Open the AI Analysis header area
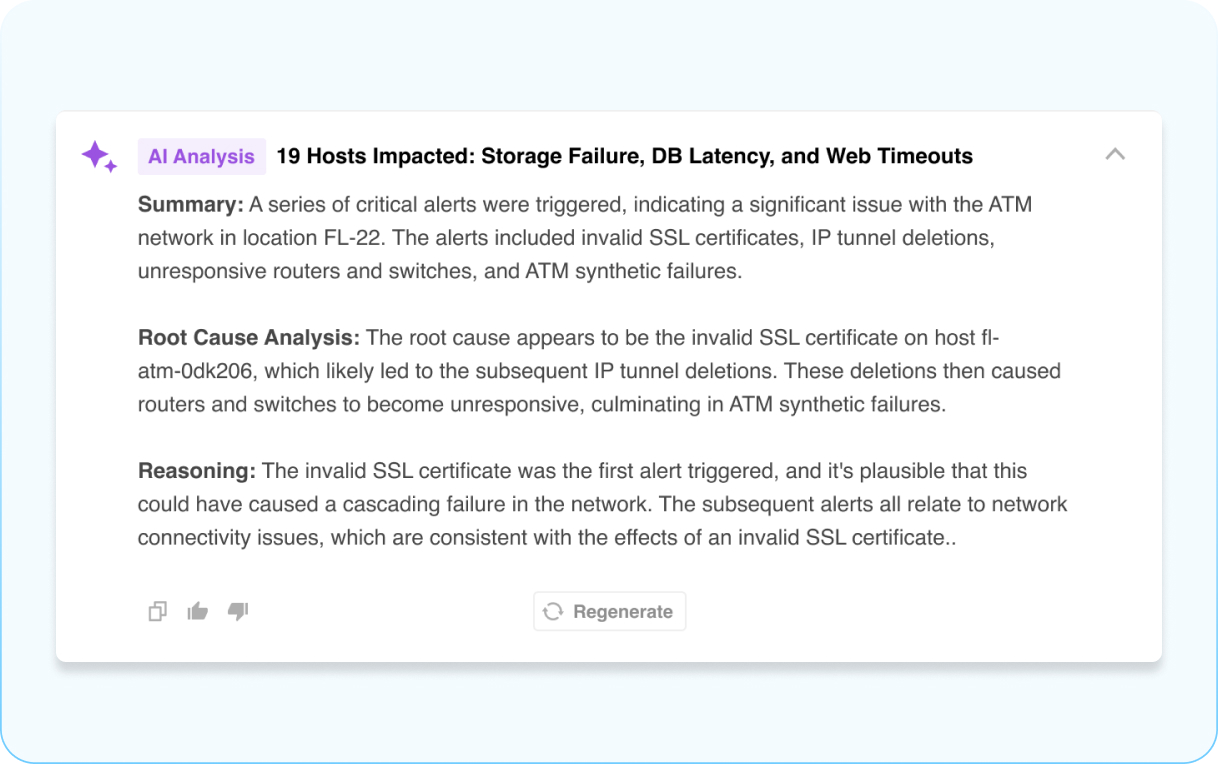The width and height of the screenshot is (1220, 764). [x=201, y=156]
